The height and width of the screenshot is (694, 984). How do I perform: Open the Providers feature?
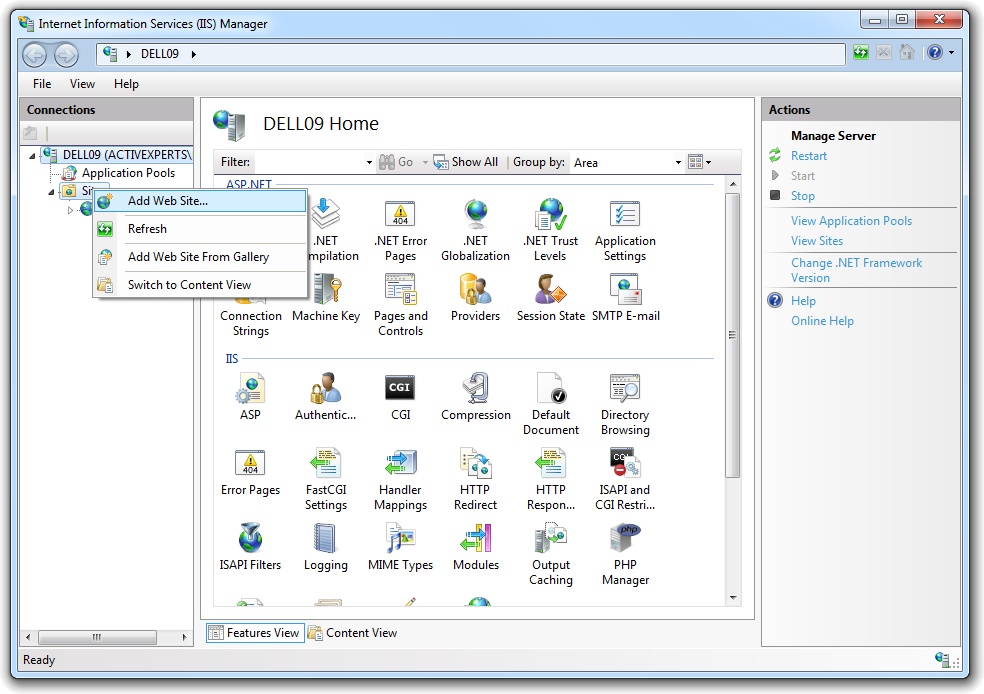(x=476, y=299)
